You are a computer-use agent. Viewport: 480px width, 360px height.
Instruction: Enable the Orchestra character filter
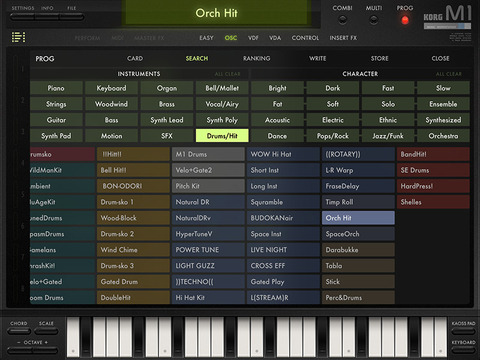tap(443, 136)
